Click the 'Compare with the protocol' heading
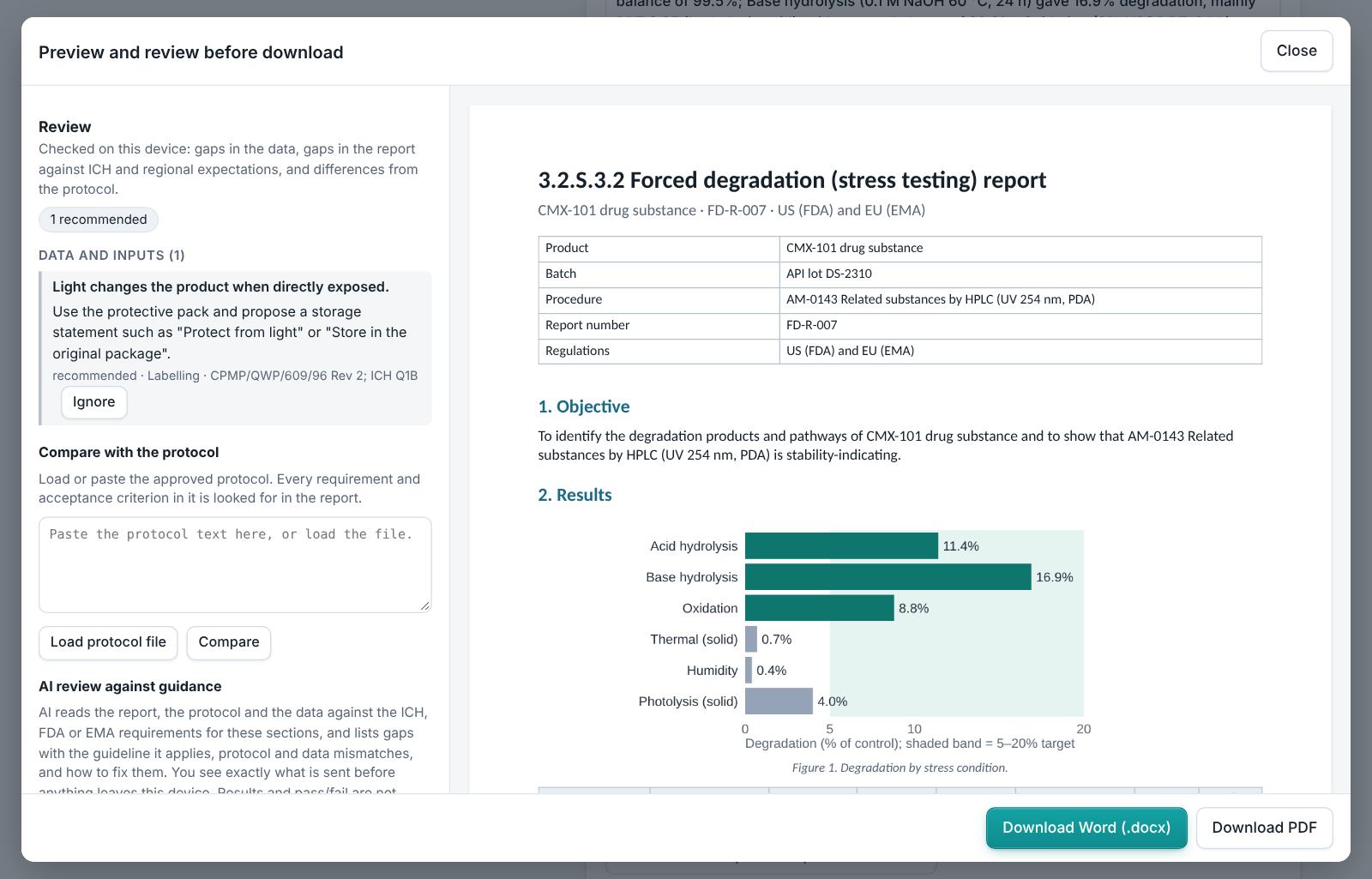1372x879 pixels. (x=129, y=452)
